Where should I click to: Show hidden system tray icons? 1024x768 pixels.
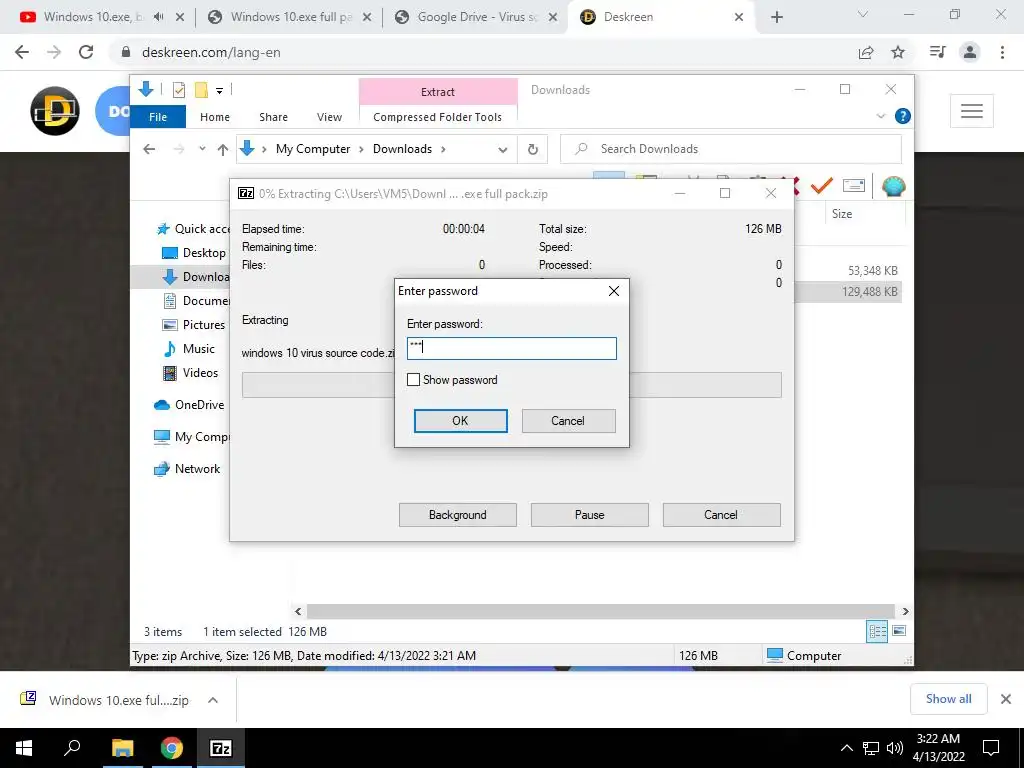[x=846, y=748]
